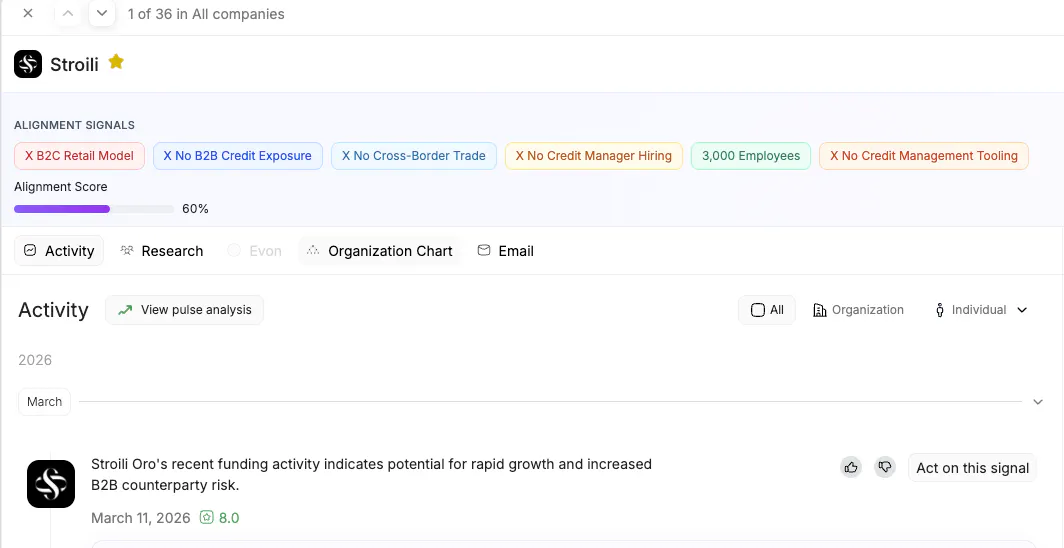
Task: Open the Evon tab
Action: [254, 251]
